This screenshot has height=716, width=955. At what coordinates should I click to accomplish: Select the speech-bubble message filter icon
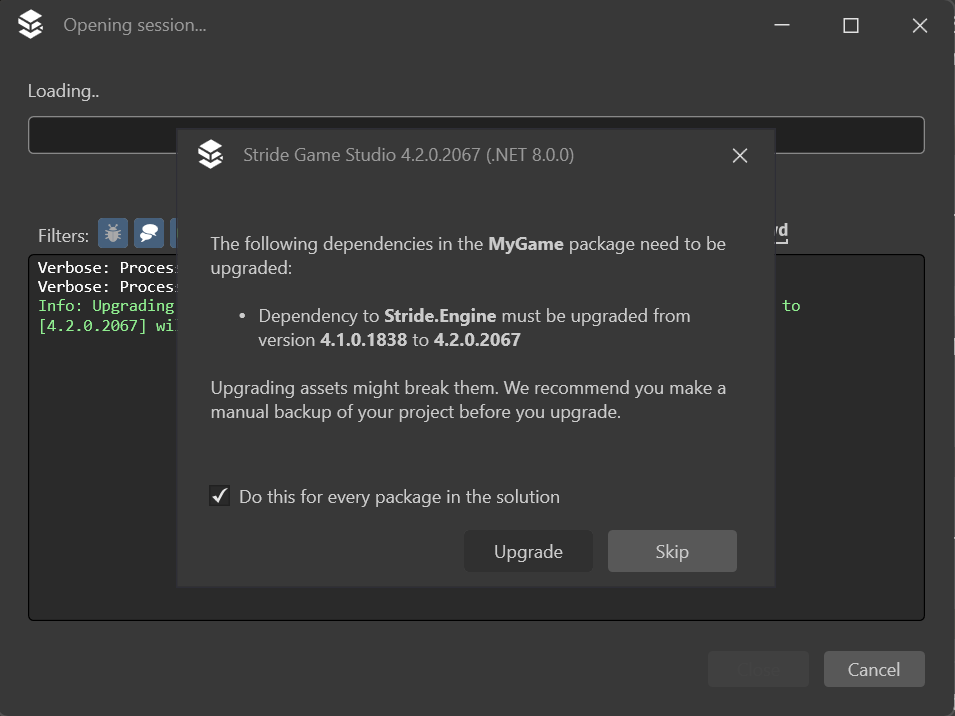pyautogui.click(x=148, y=233)
